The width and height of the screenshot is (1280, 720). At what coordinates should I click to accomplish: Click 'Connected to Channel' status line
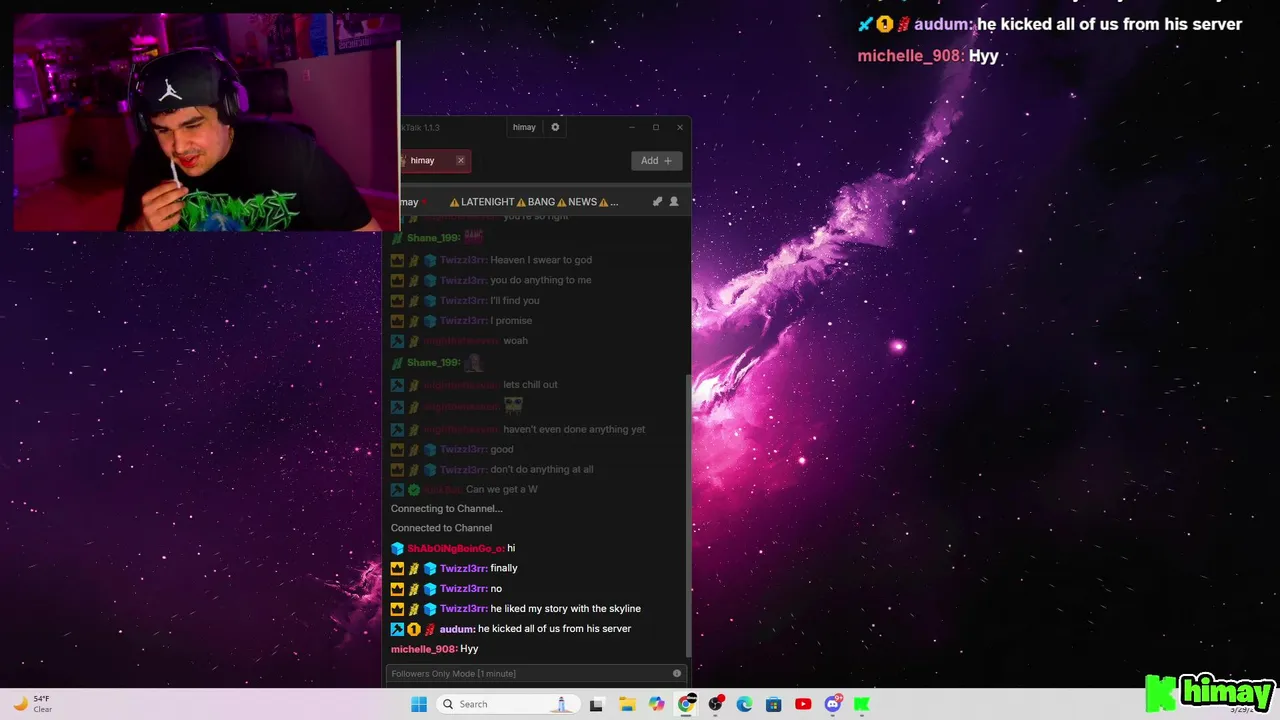[x=441, y=528]
